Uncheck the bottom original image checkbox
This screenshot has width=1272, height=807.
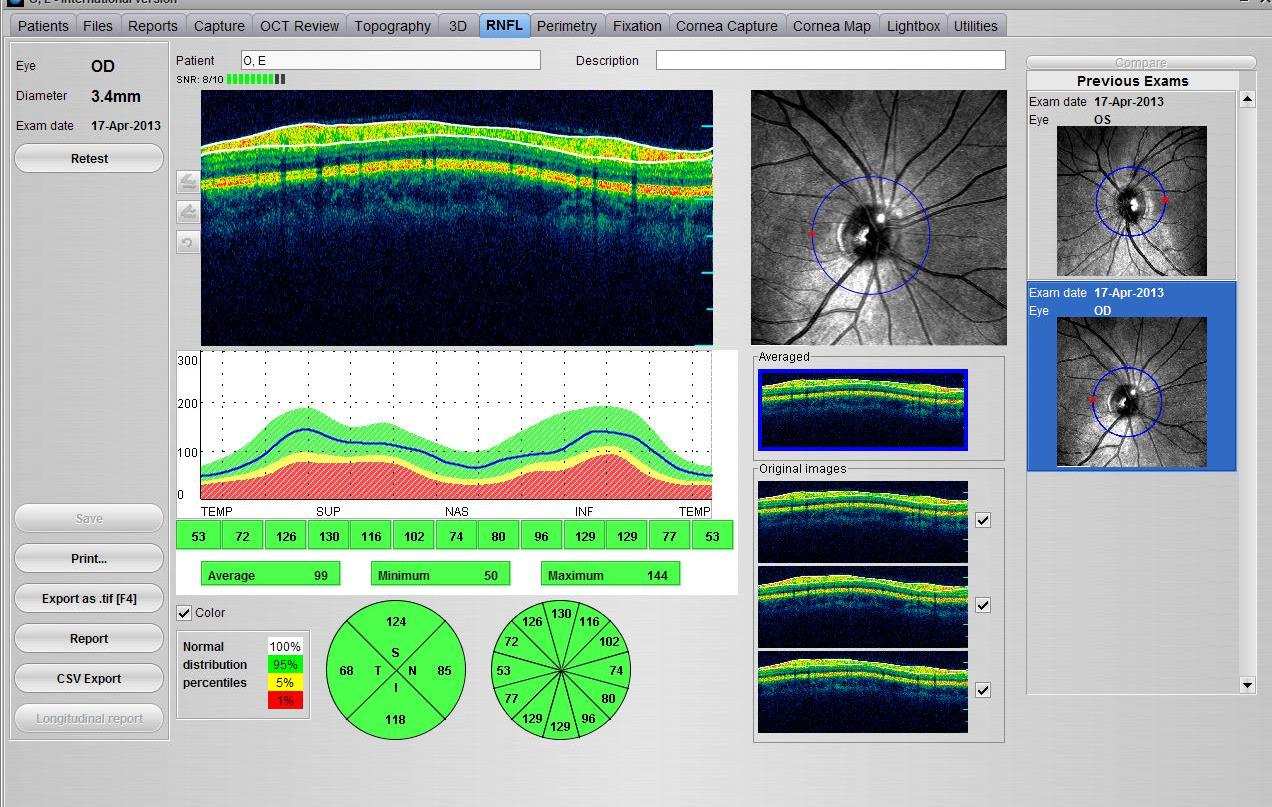(x=983, y=690)
